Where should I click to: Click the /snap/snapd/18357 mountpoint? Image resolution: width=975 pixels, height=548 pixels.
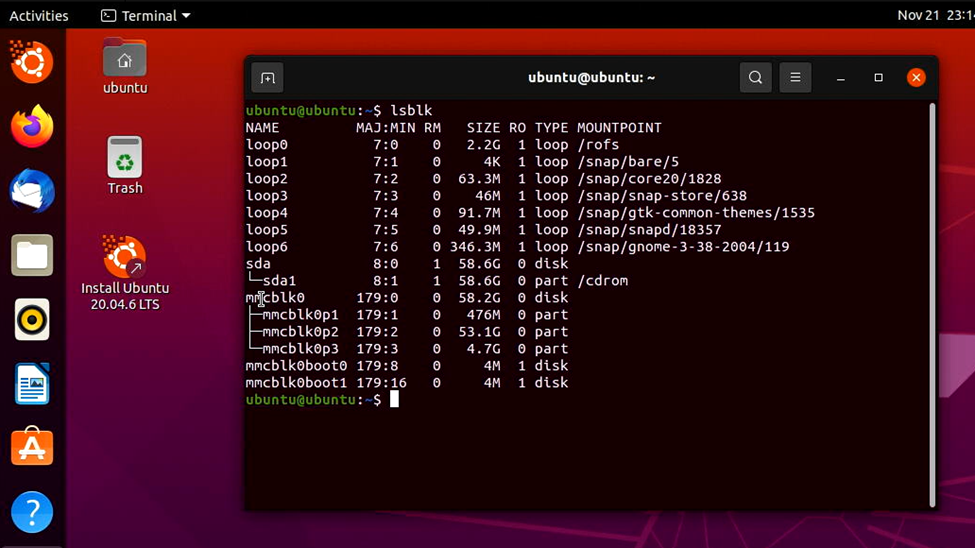click(x=649, y=230)
